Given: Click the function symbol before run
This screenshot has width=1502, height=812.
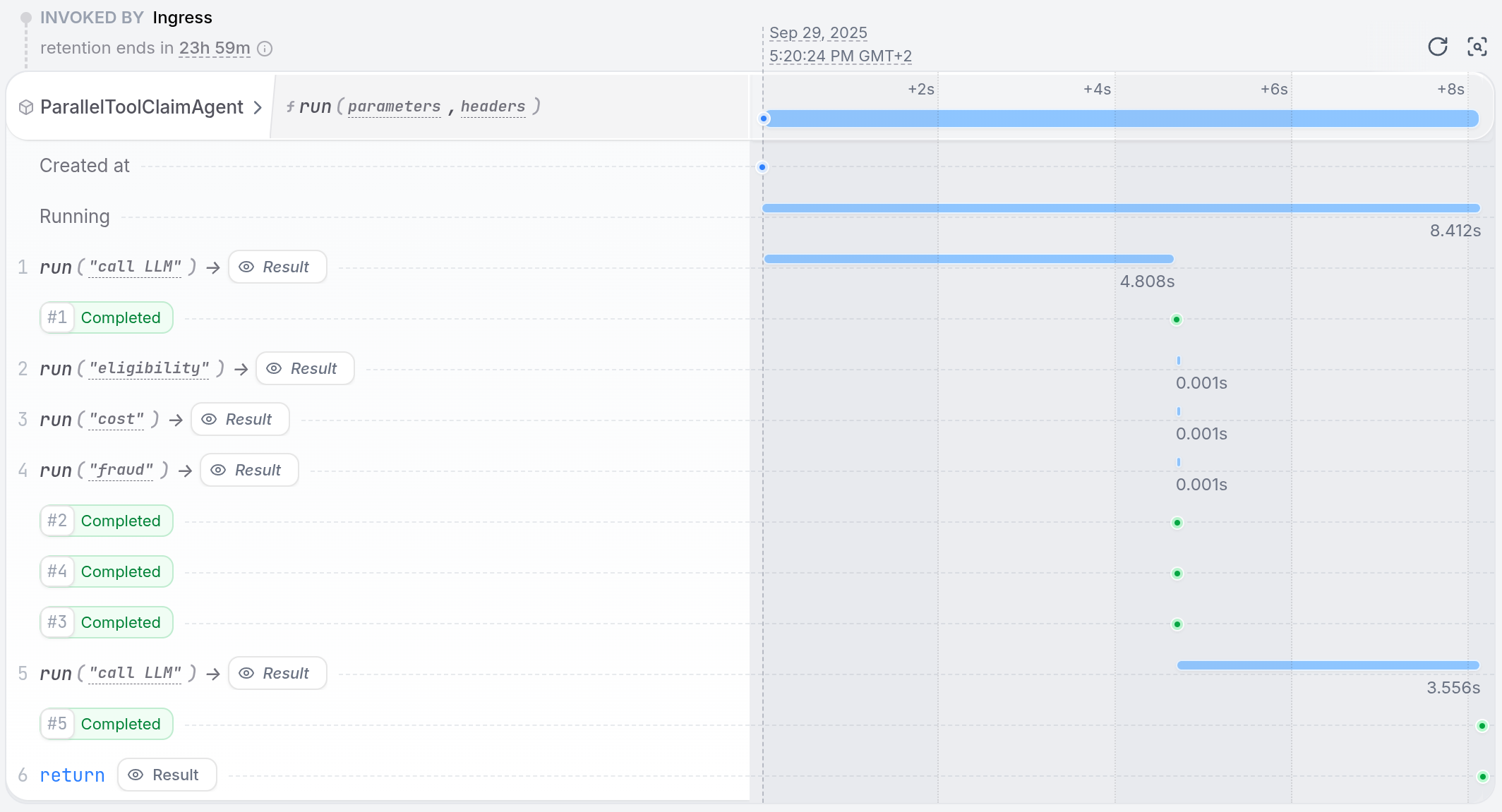Looking at the screenshot, I should click(290, 107).
